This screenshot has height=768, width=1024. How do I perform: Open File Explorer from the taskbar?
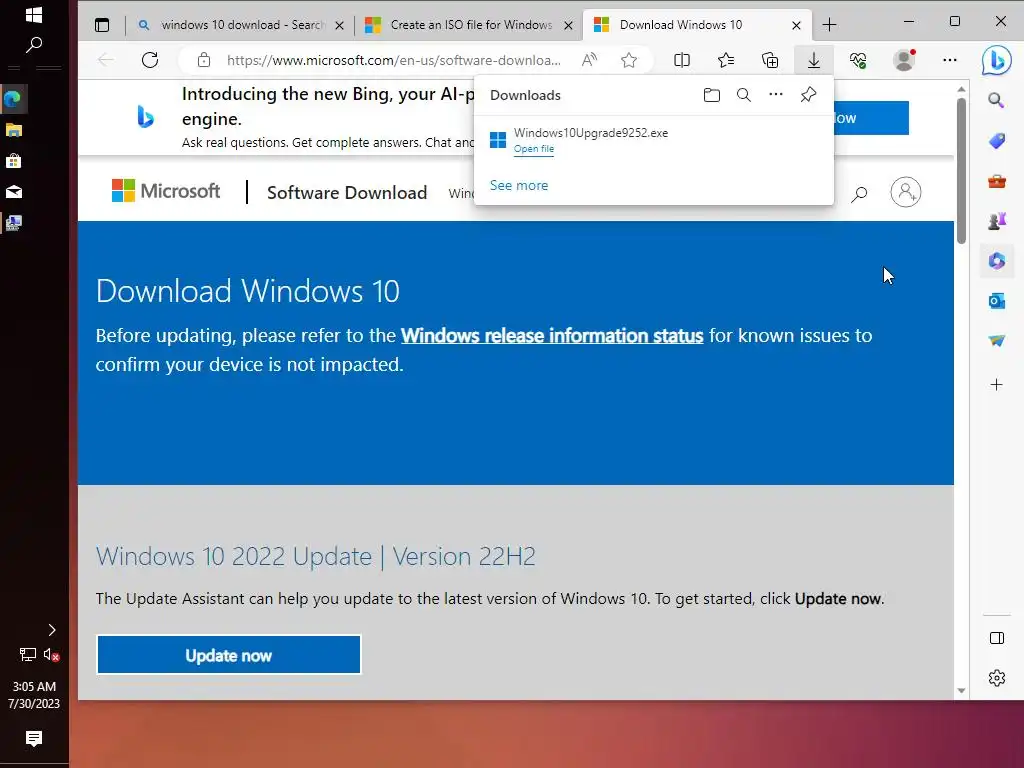point(14,130)
